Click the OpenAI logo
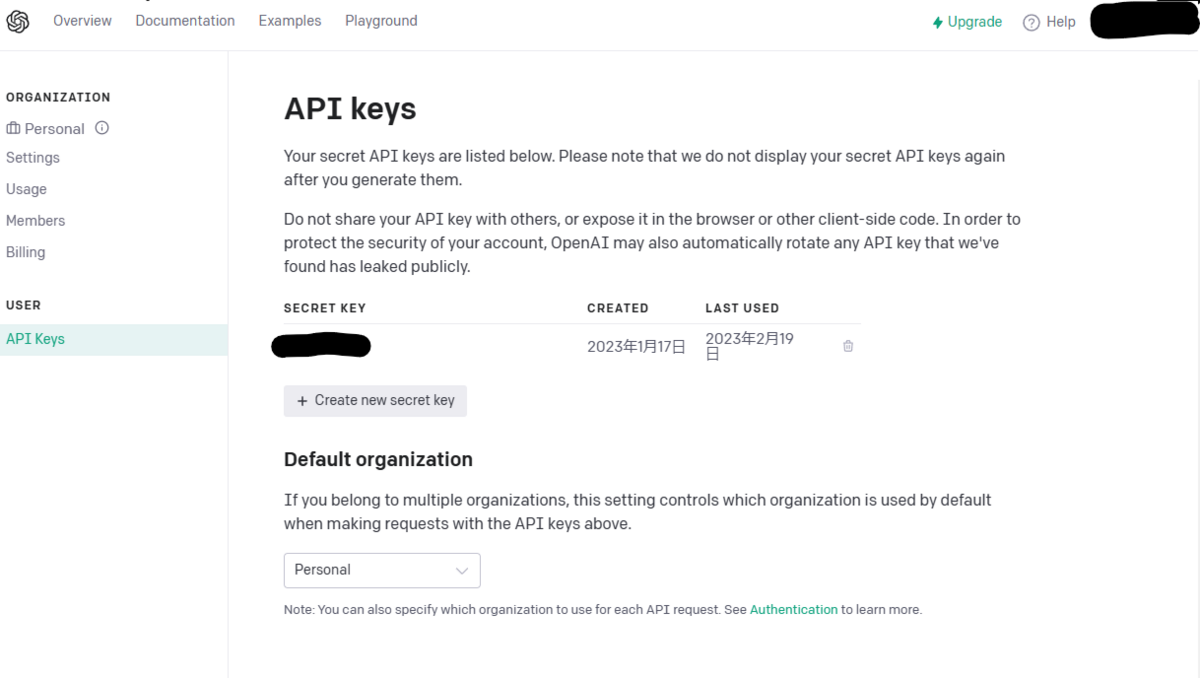The width and height of the screenshot is (1200, 678). [18, 20]
